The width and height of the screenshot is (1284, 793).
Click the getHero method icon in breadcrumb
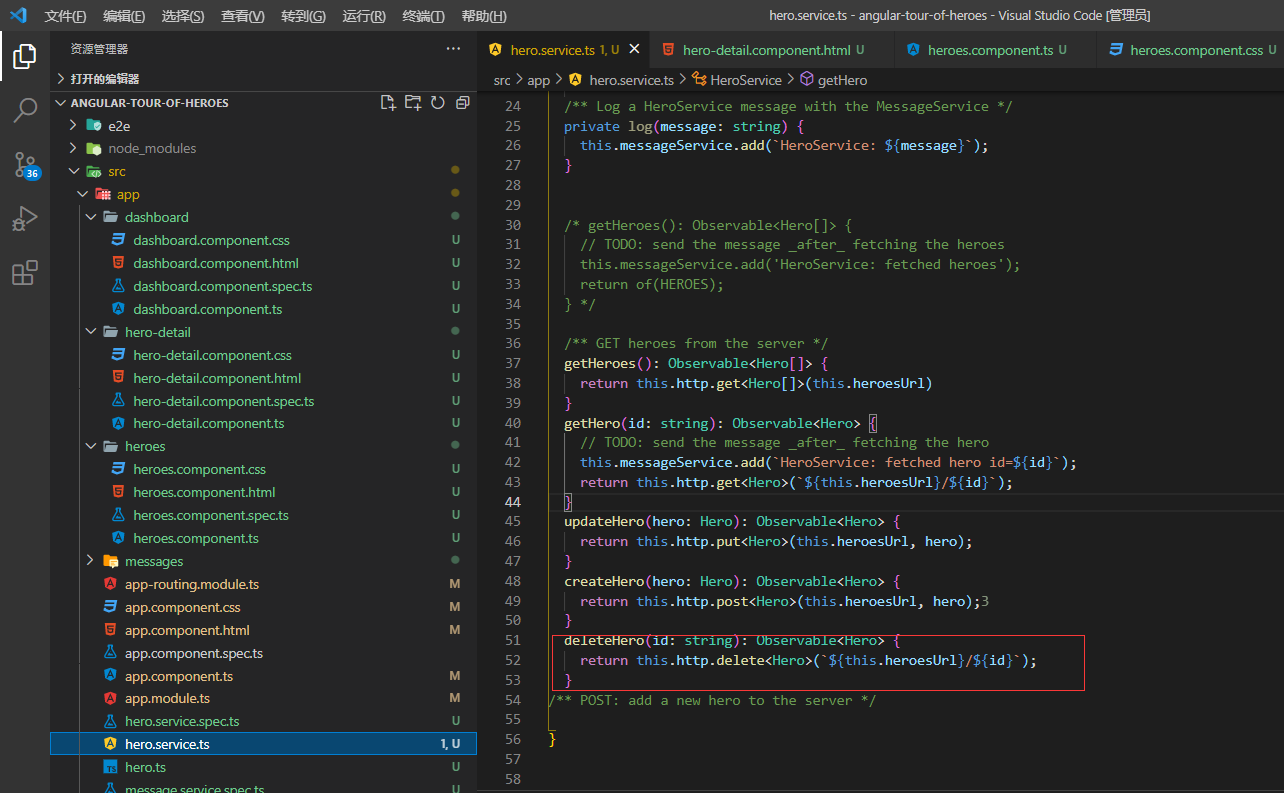806,80
